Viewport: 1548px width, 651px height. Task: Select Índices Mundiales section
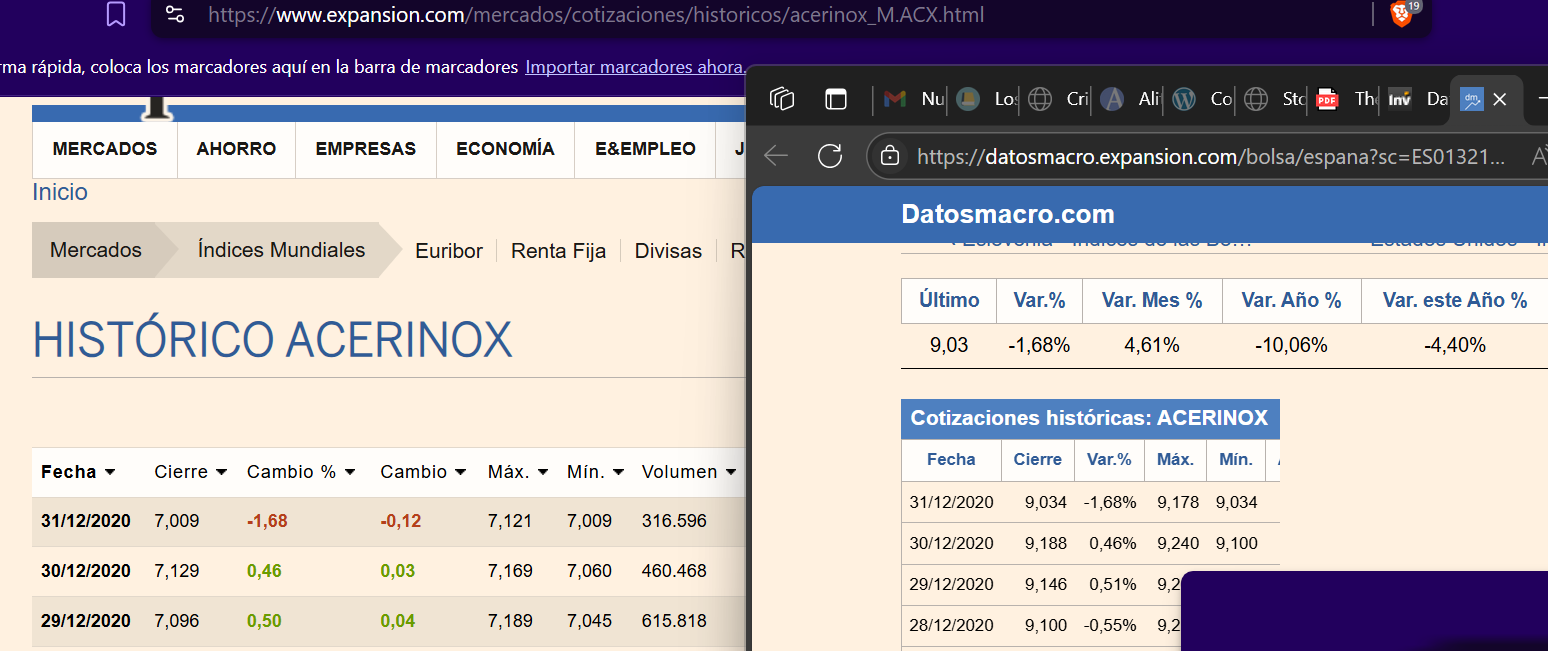click(281, 250)
